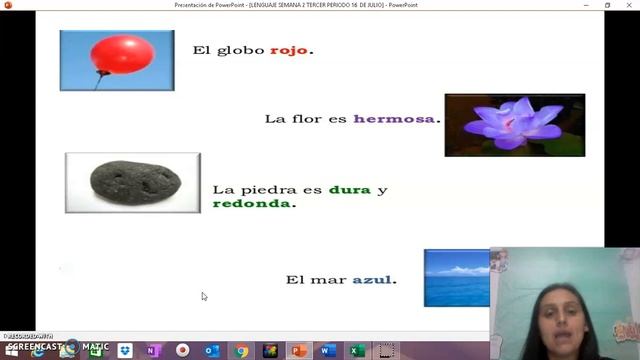Click the text 'El mar'
This screenshot has width=640, height=360.
[x=316, y=280]
